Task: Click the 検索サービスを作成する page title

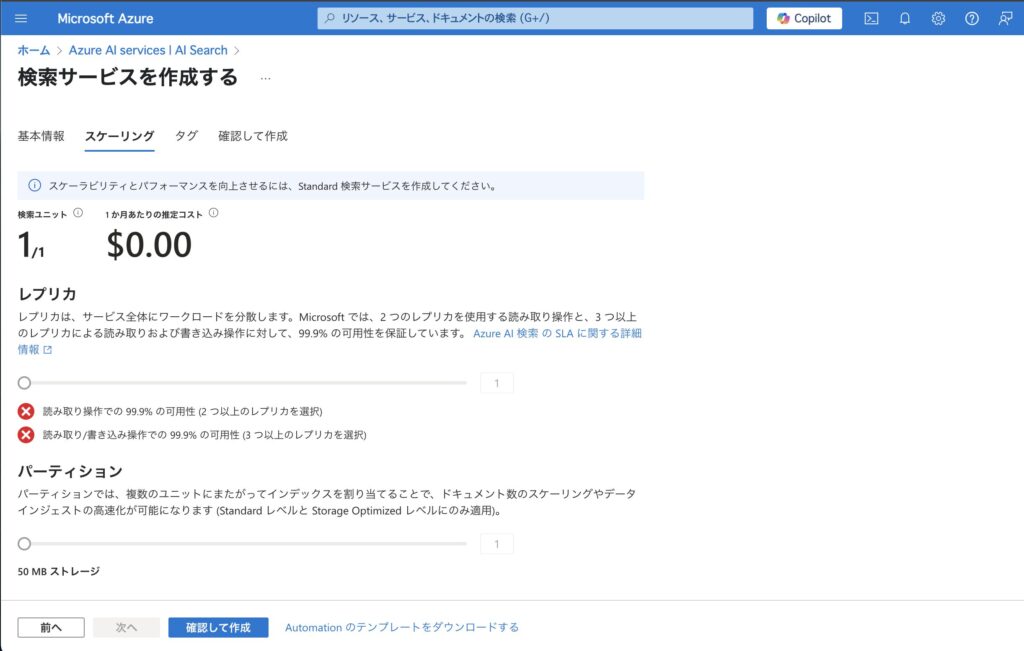Action: tap(128, 78)
